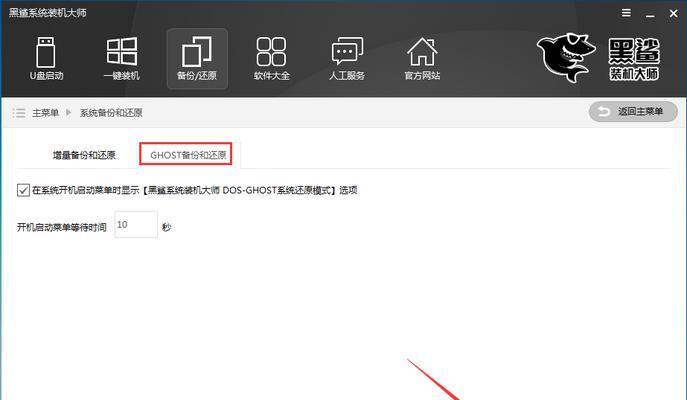687x400 pixels.
Task: Minimize the 黑鲨系统装机大师 window
Action: pyautogui.click(x=650, y=14)
